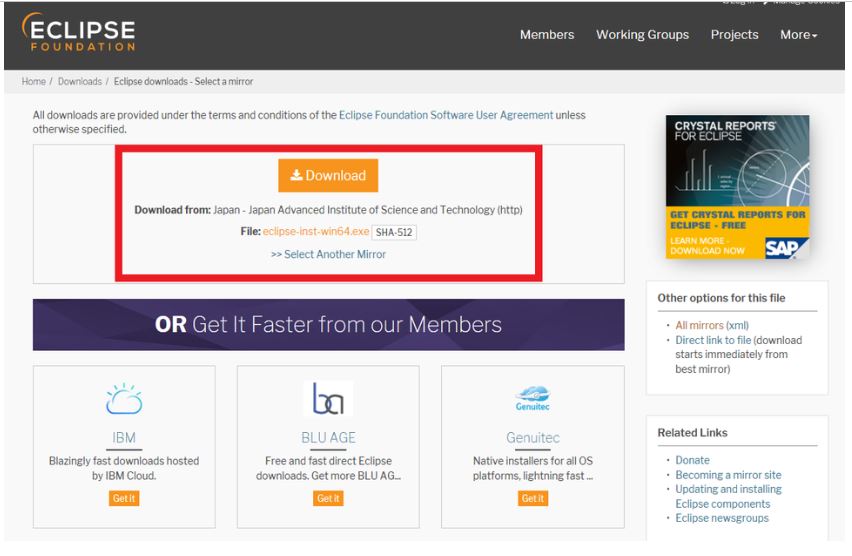
Task: Click the OR Get It Faster banner
Action: pyautogui.click(x=328, y=324)
